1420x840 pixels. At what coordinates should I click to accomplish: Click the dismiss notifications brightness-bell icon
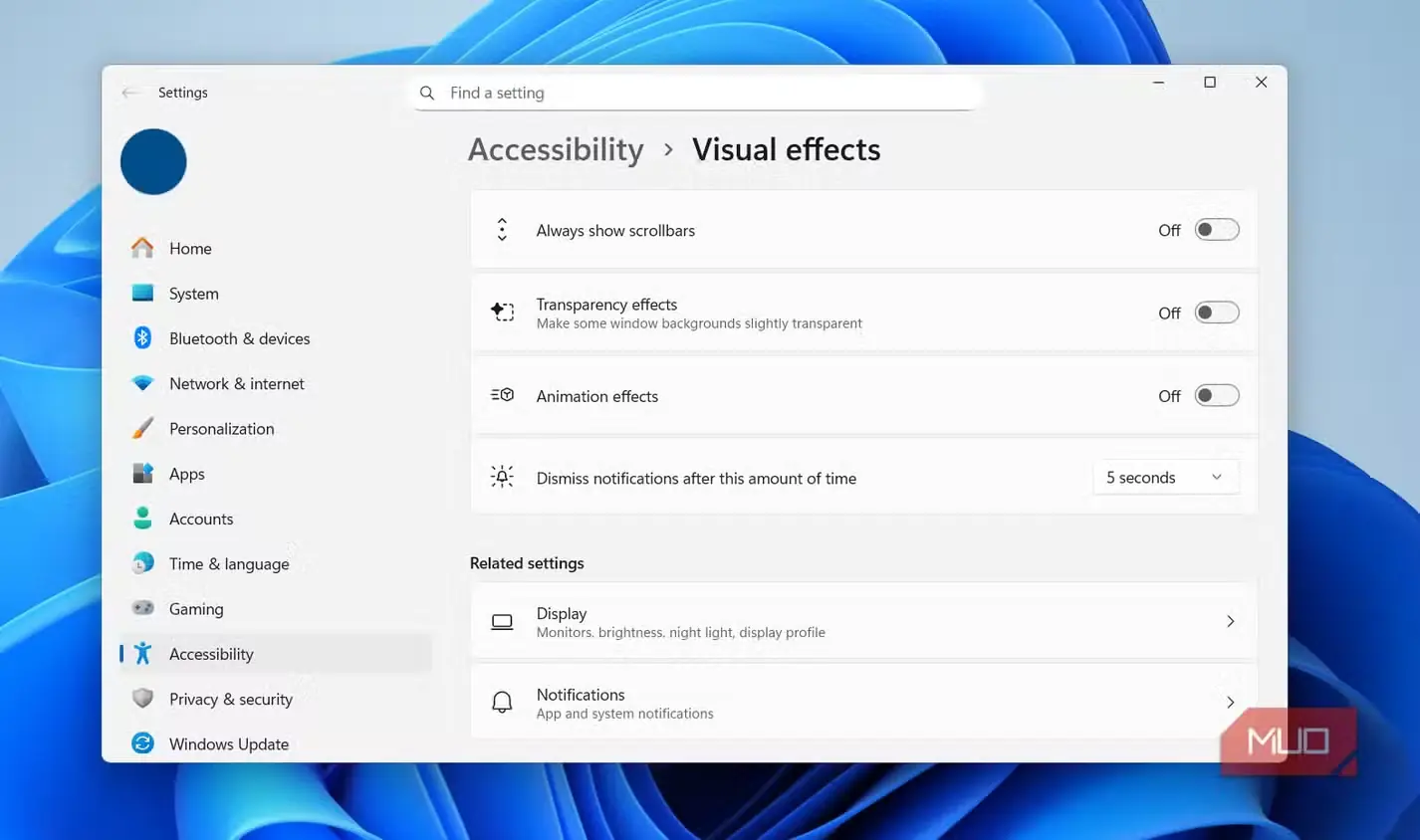pos(502,477)
